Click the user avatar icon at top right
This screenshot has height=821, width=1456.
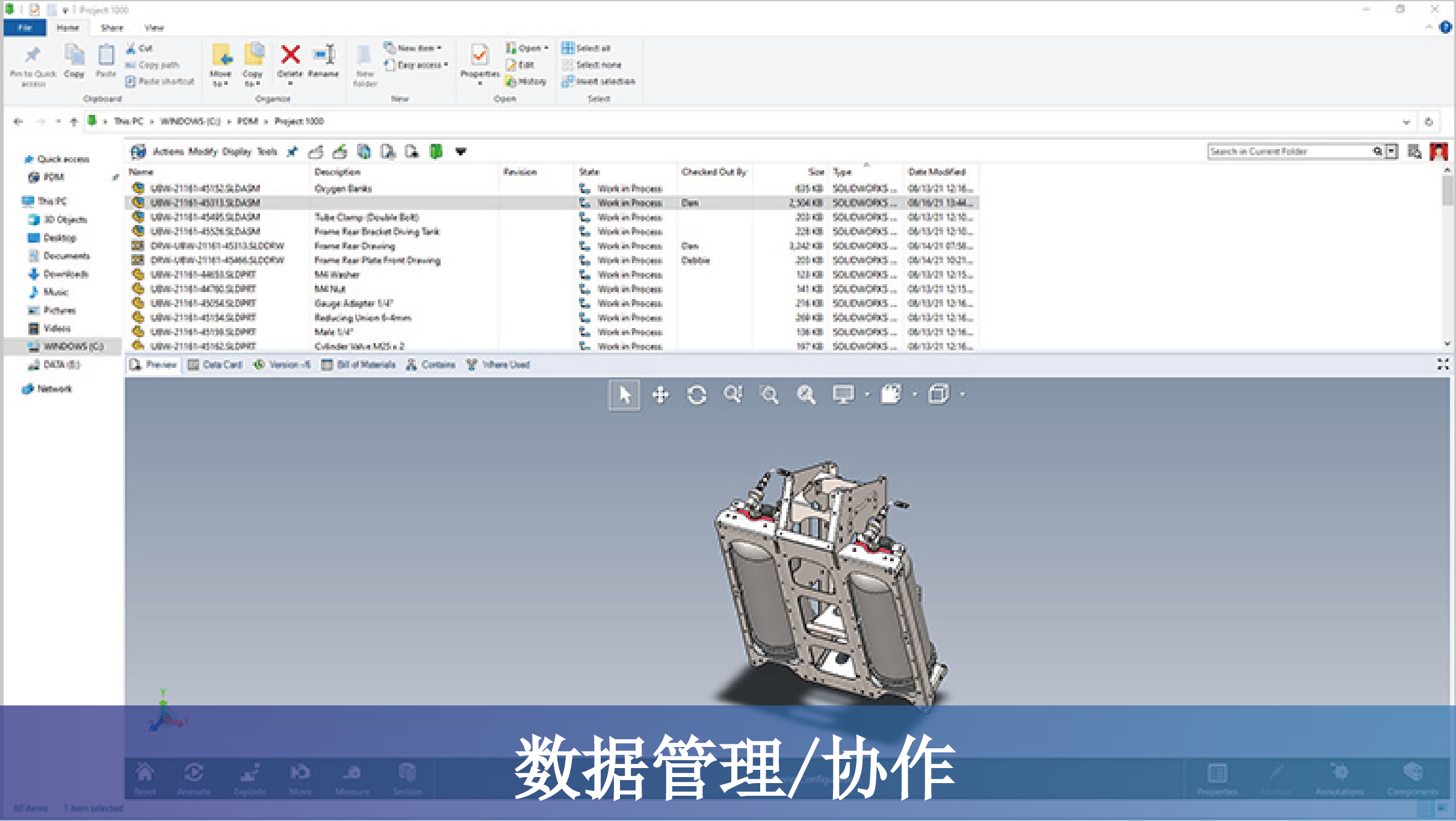coord(1439,152)
